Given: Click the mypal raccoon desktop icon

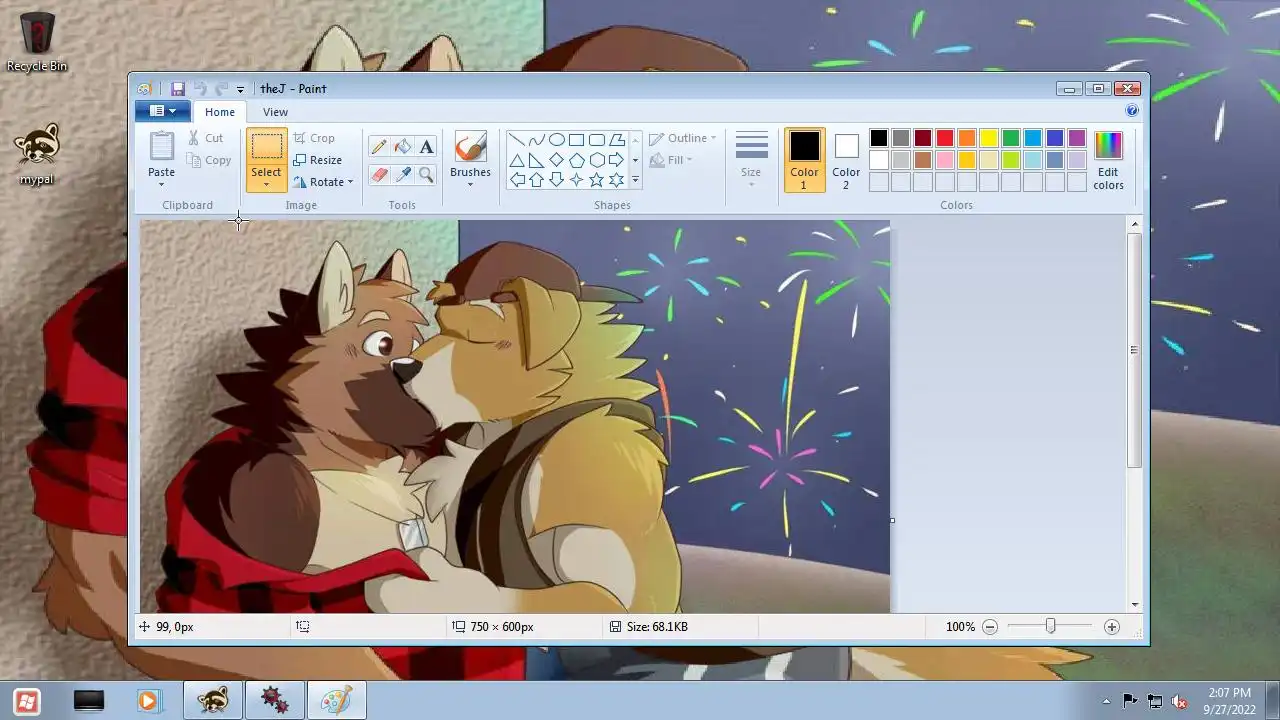Looking at the screenshot, I should (37, 155).
